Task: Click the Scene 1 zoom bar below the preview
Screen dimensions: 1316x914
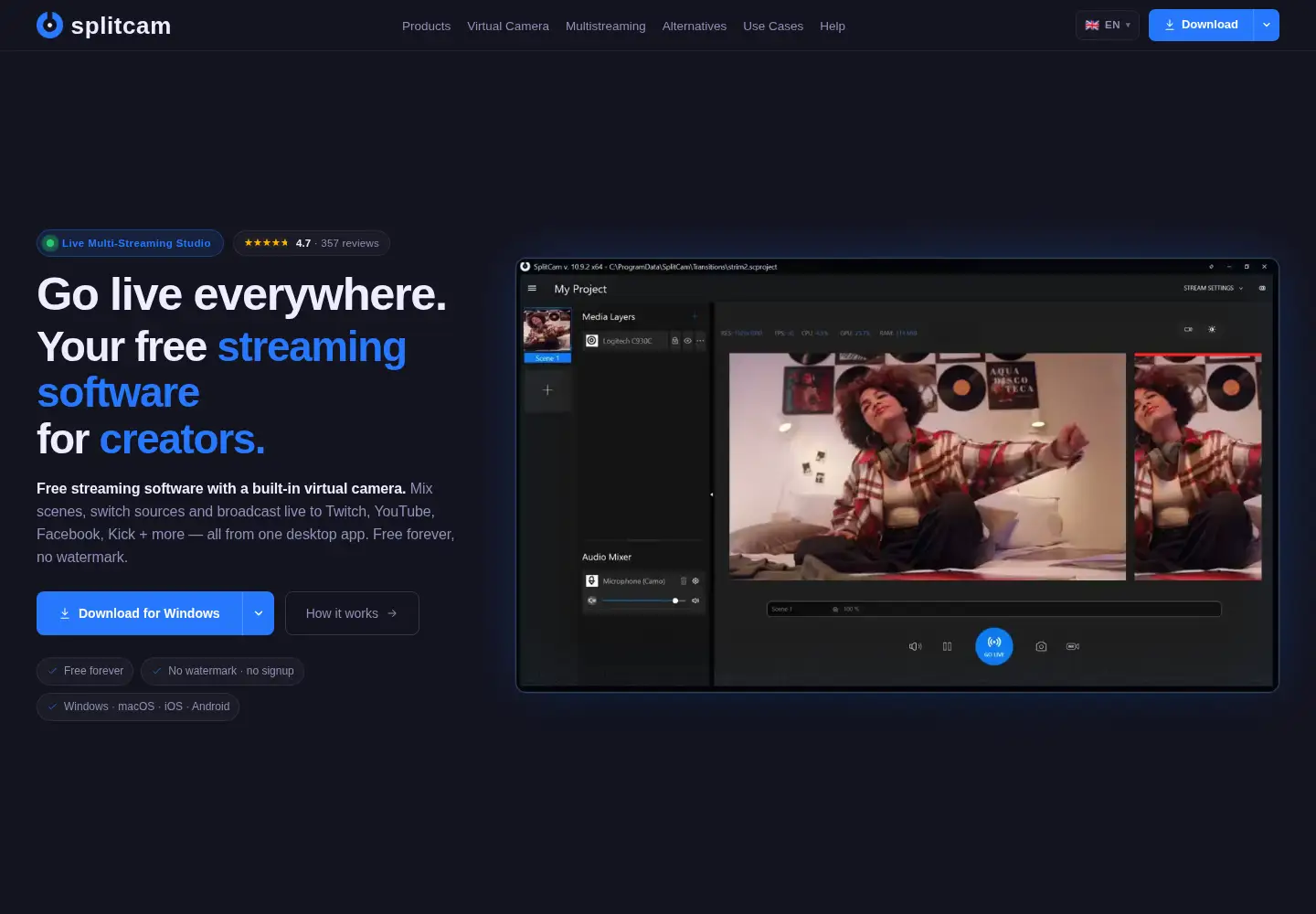Action: pyautogui.click(x=994, y=609)
